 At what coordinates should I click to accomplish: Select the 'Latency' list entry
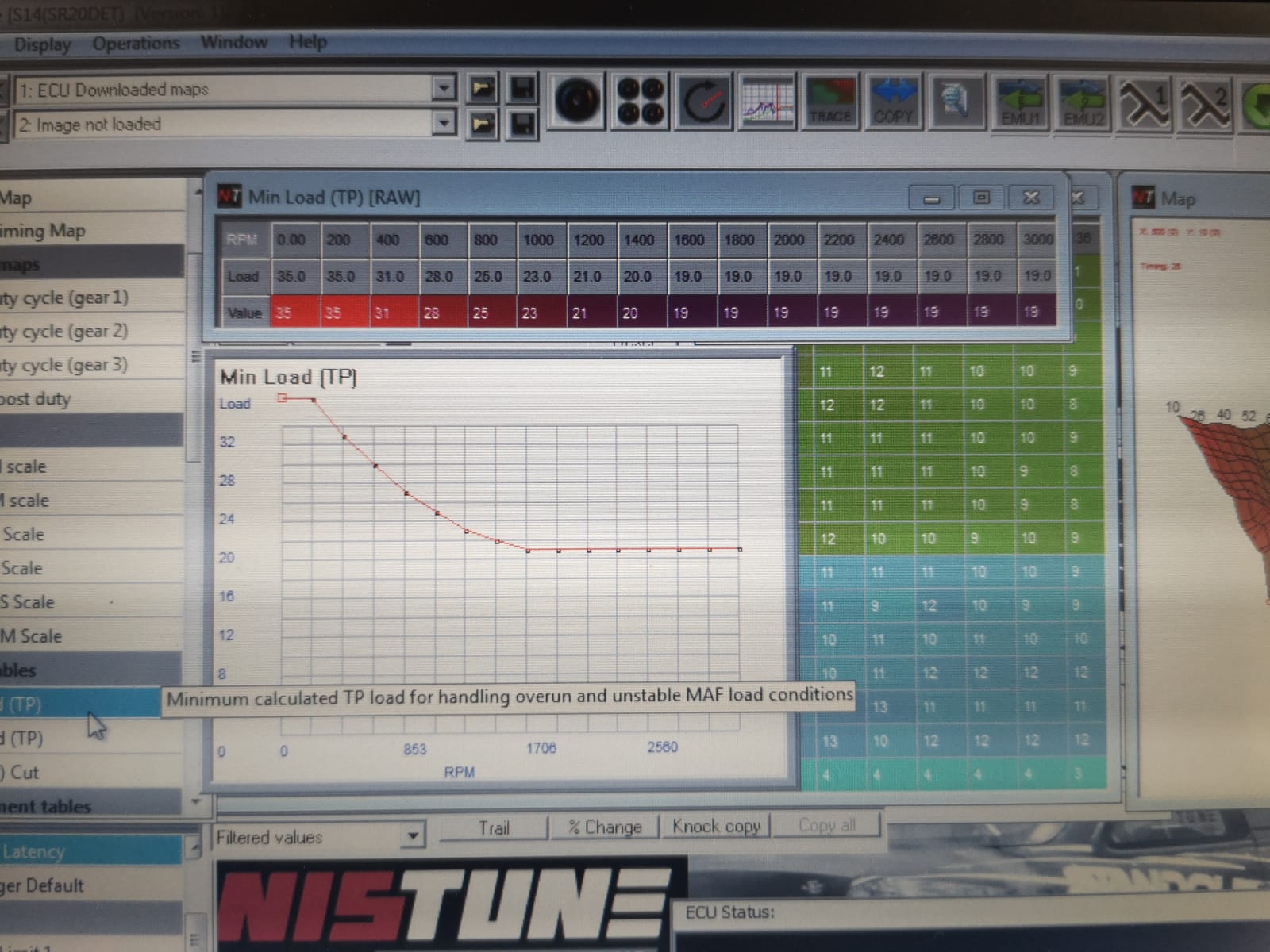pos(91,852)
